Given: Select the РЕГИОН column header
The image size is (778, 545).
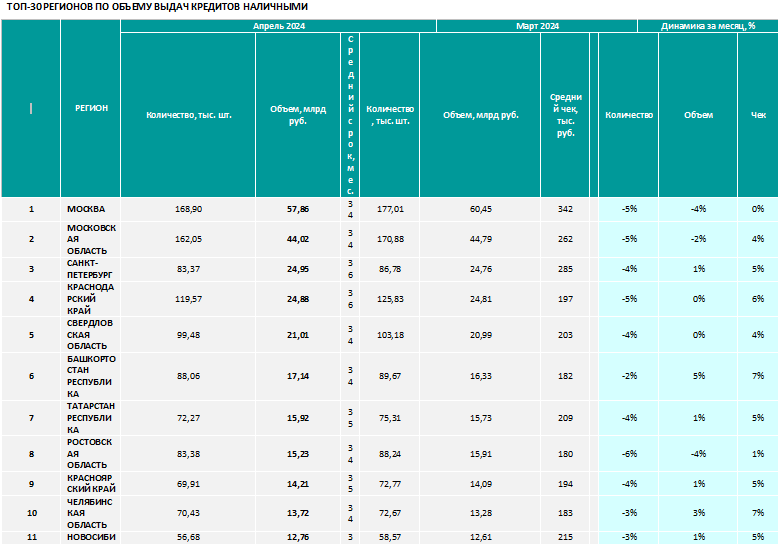Looking at the screenshot, I should pos(90,108).
